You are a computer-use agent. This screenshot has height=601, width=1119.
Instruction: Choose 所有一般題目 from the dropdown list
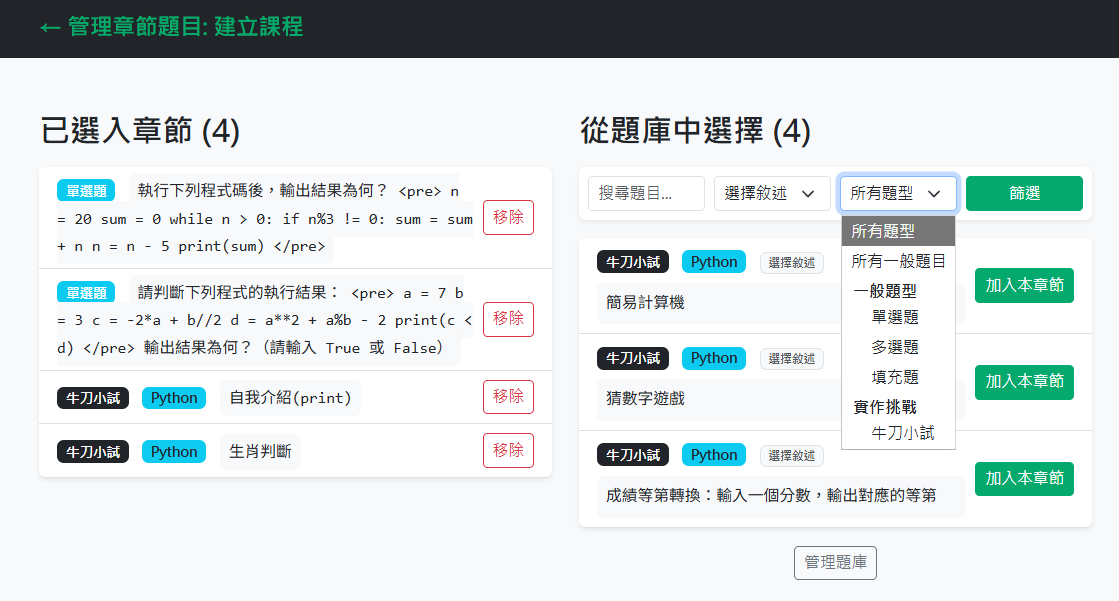click(897, 262)
